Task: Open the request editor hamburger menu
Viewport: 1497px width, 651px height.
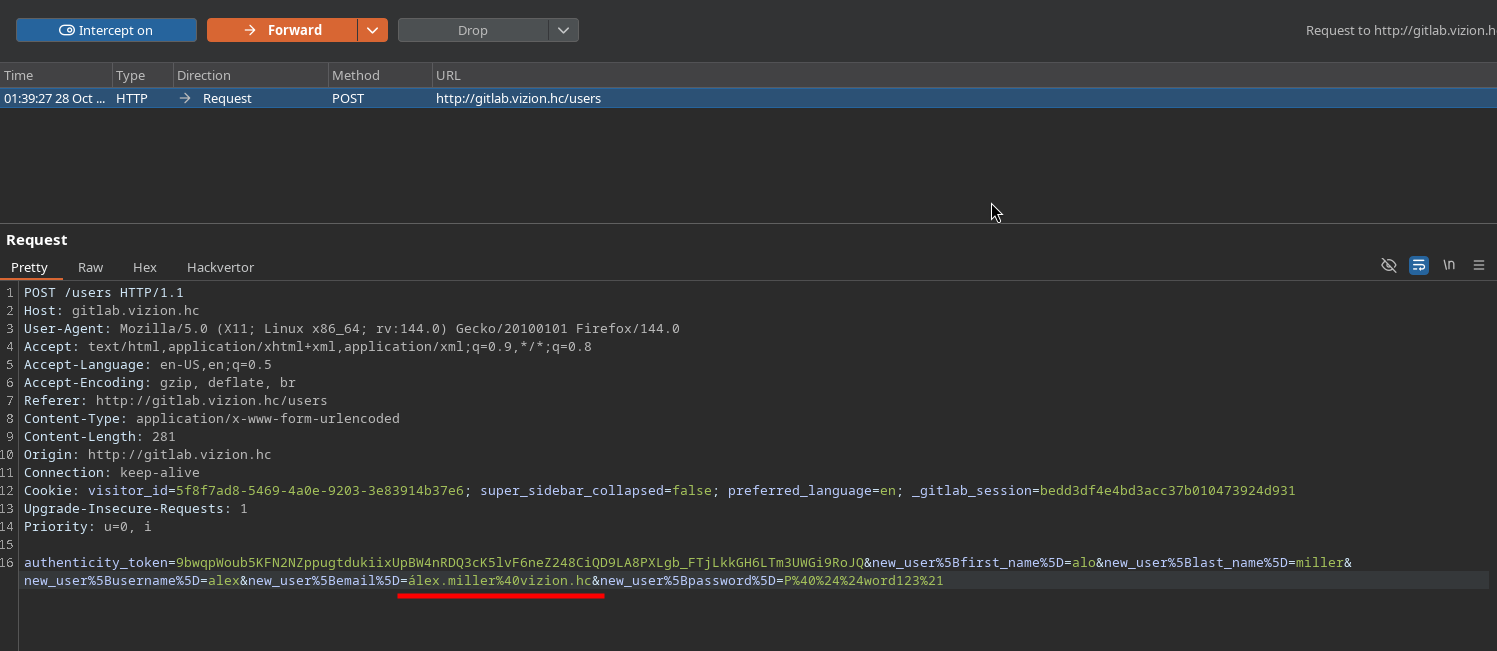Action: pyautogui.click(x=1478, y=265)
